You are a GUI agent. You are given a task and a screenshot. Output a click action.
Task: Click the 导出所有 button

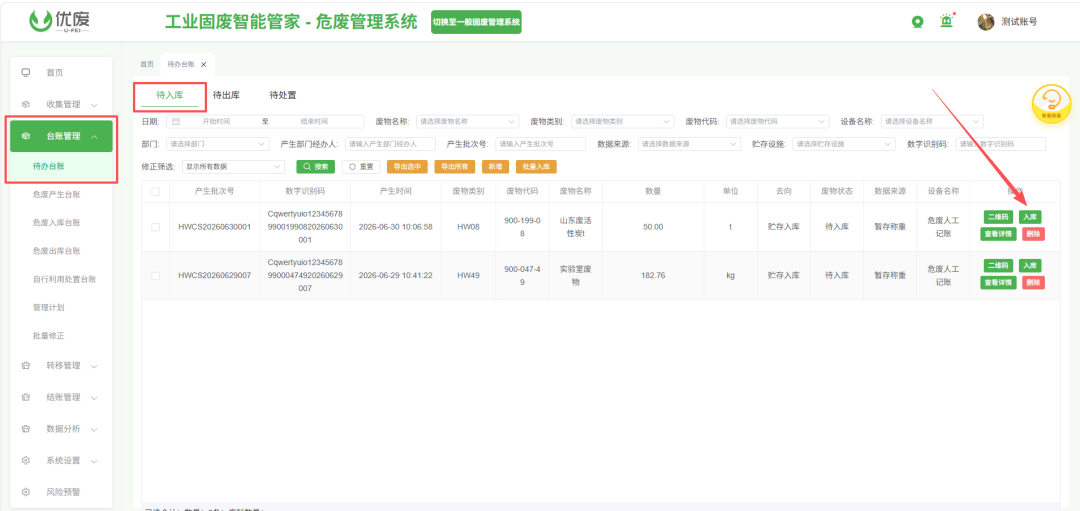tap(455, 167)
